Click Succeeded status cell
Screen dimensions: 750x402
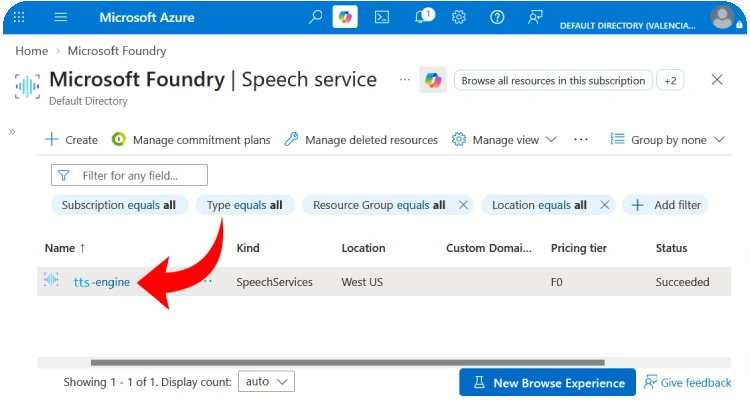pyautogui.click(x=682, y=282)
